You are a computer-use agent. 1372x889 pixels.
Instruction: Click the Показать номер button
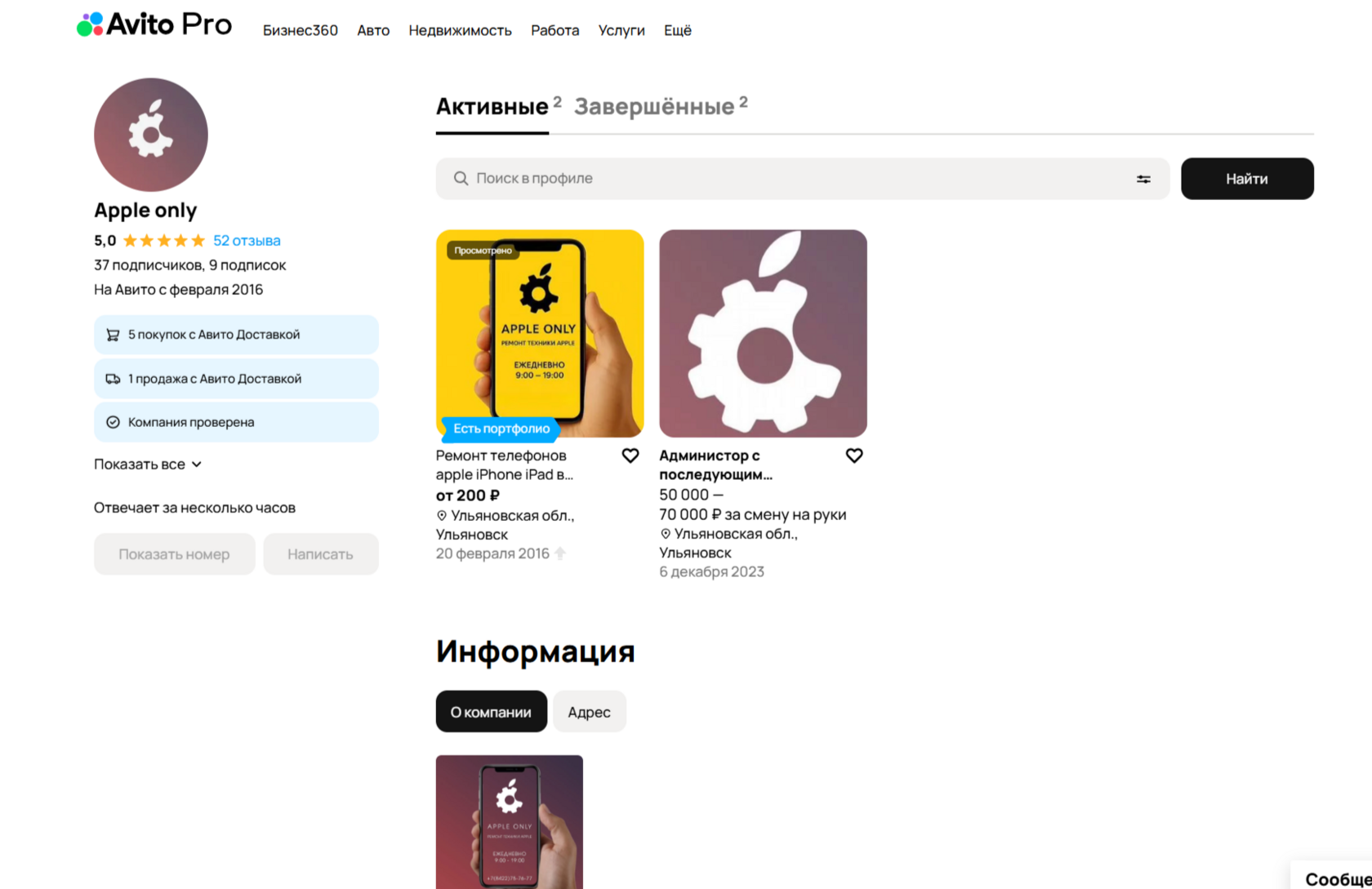click(175, 554)
